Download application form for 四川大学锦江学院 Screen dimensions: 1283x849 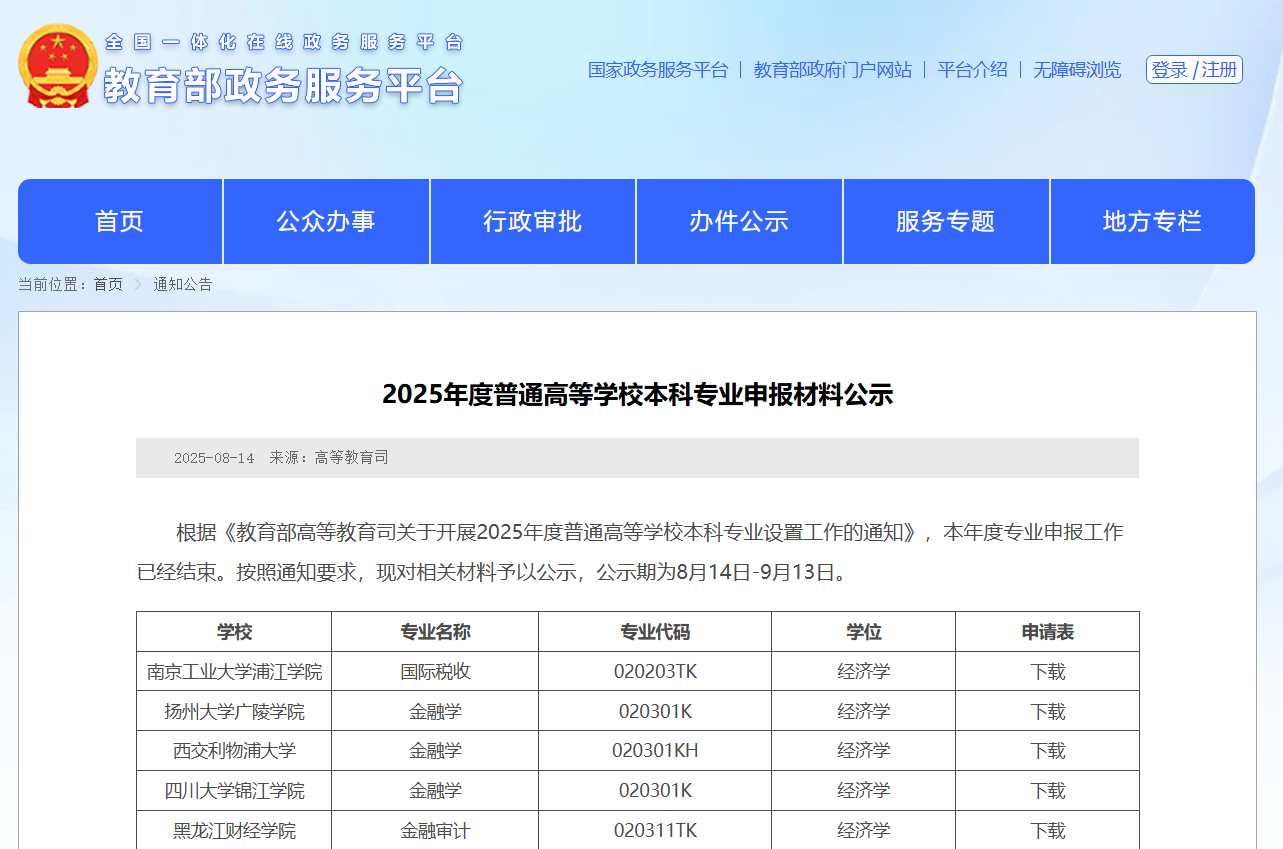1048,791
